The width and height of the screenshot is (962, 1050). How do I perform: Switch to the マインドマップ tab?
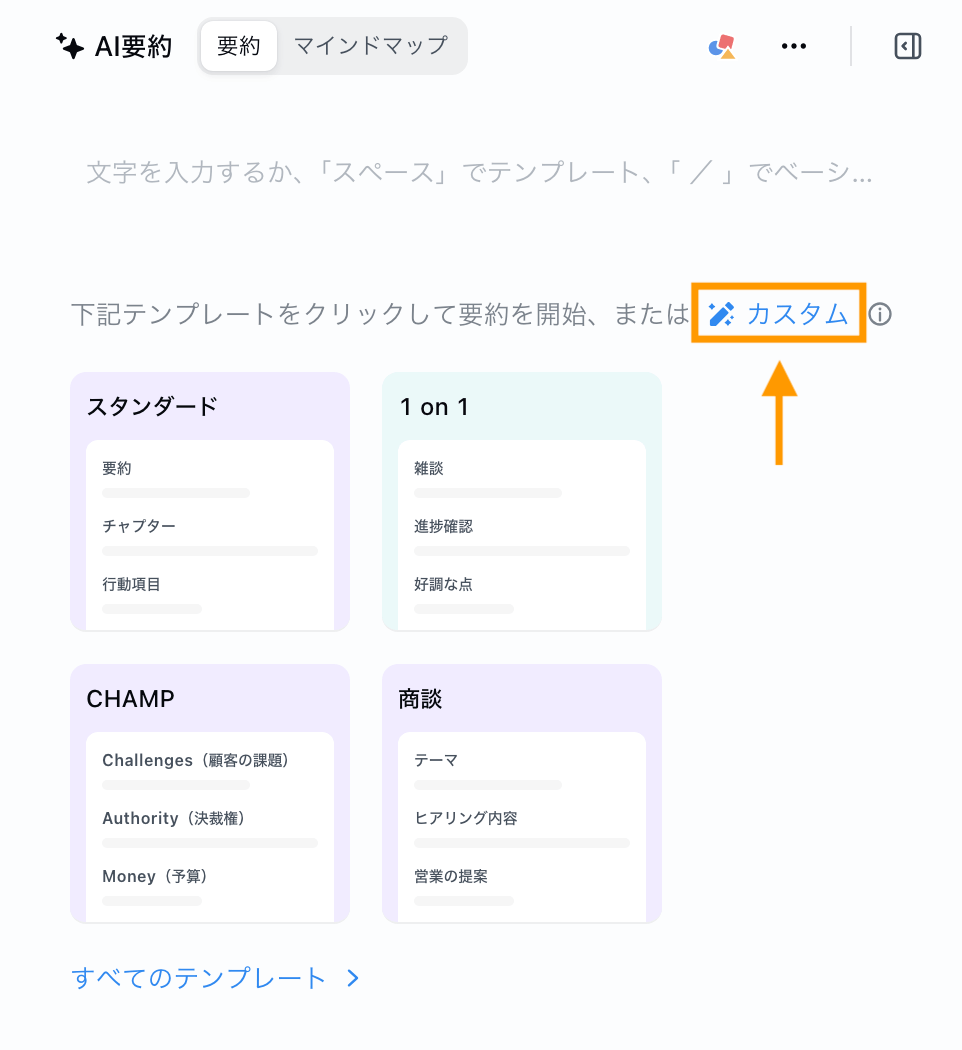(x=371, y=46)
